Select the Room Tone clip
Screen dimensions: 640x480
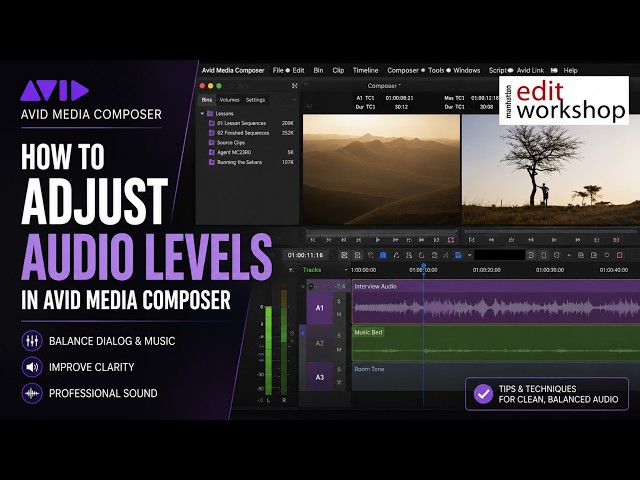tap(496, 377)
